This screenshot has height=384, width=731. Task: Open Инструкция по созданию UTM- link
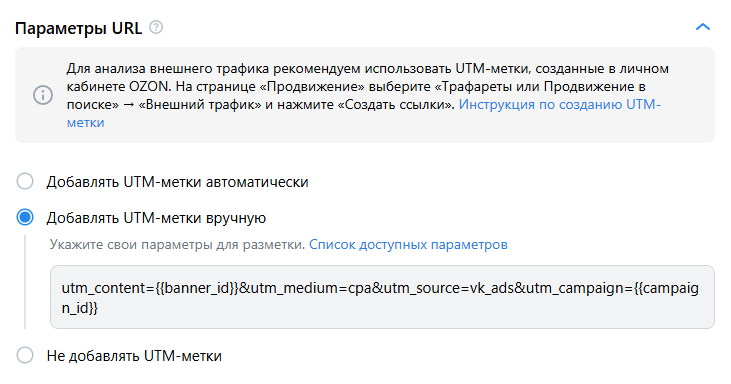559,104
